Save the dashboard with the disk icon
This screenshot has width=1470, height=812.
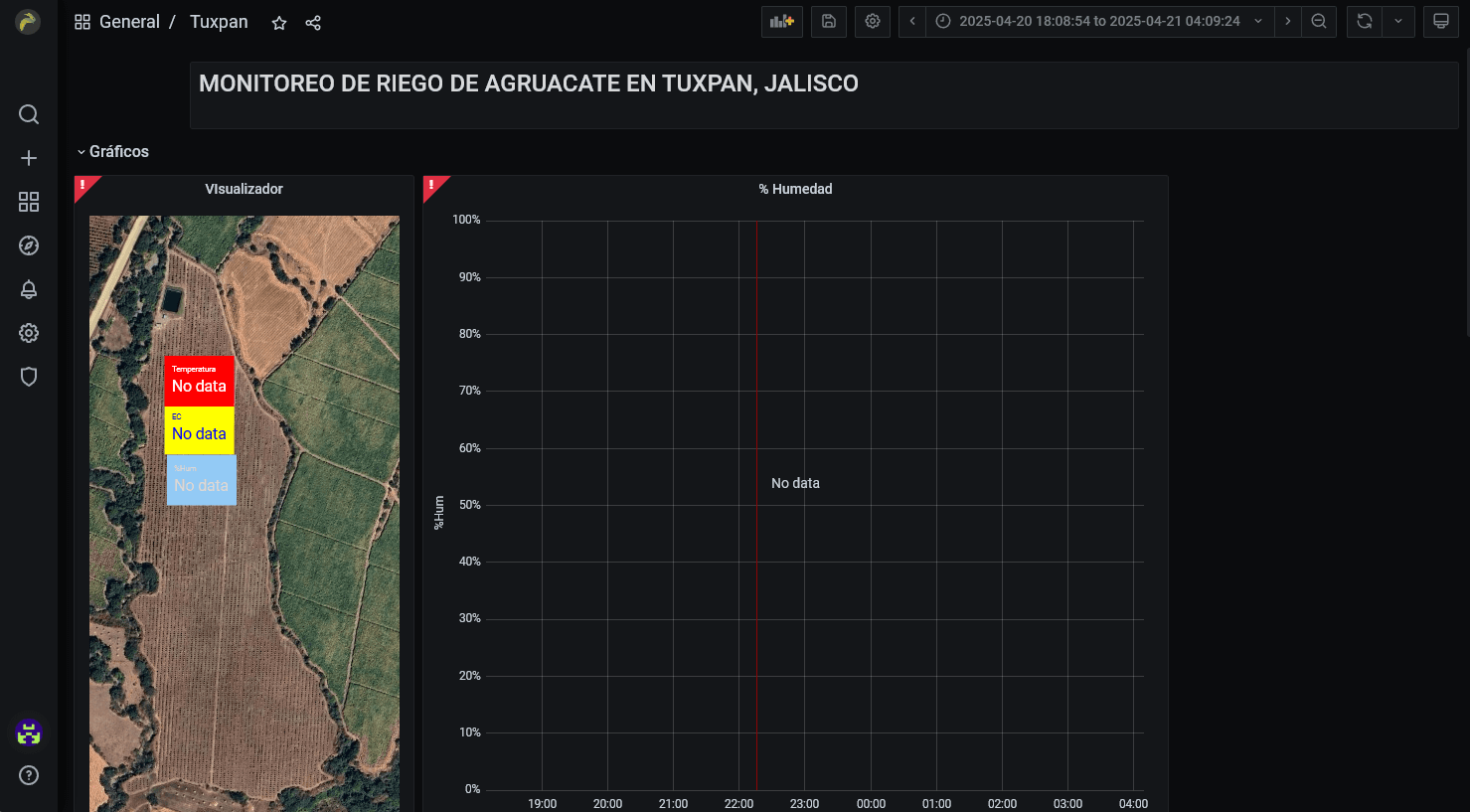[829, 21]
